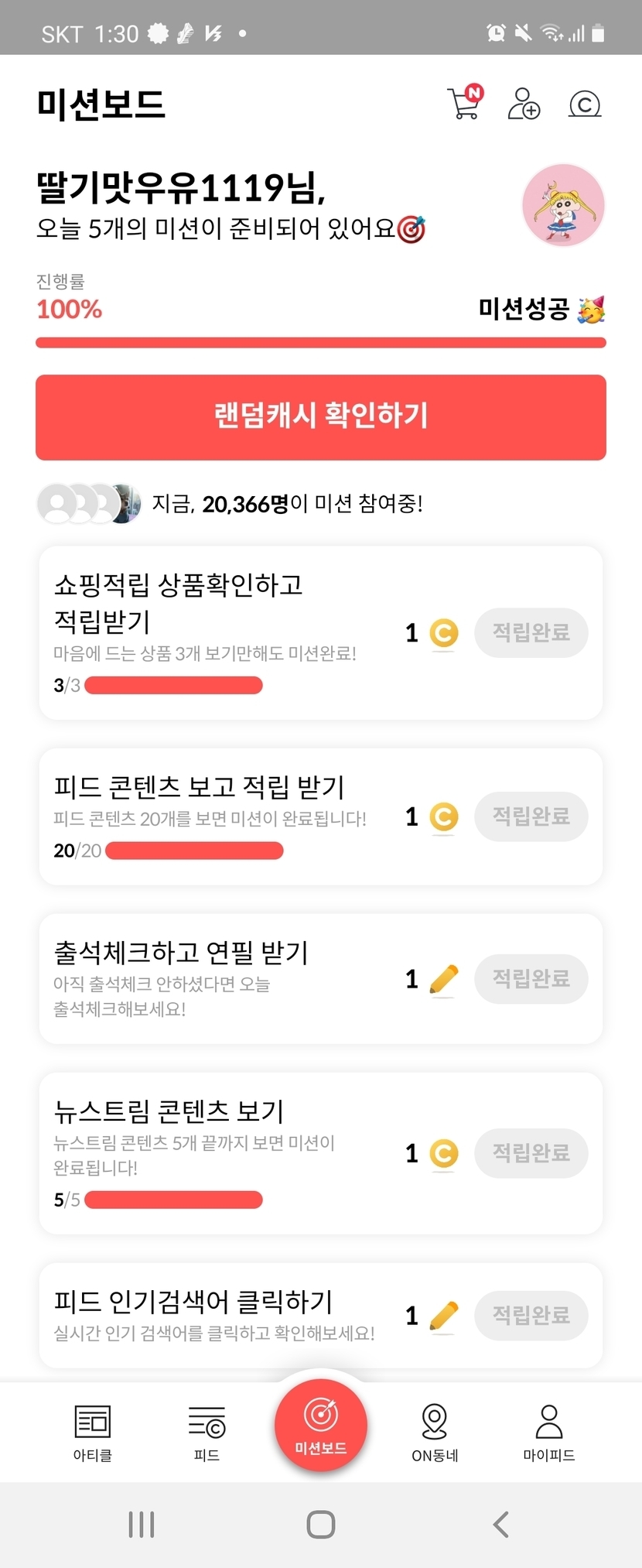Tap the add friend icon
Image resolution: width=642 pixels, height=1568 pixels.
(x=524, y=103)
